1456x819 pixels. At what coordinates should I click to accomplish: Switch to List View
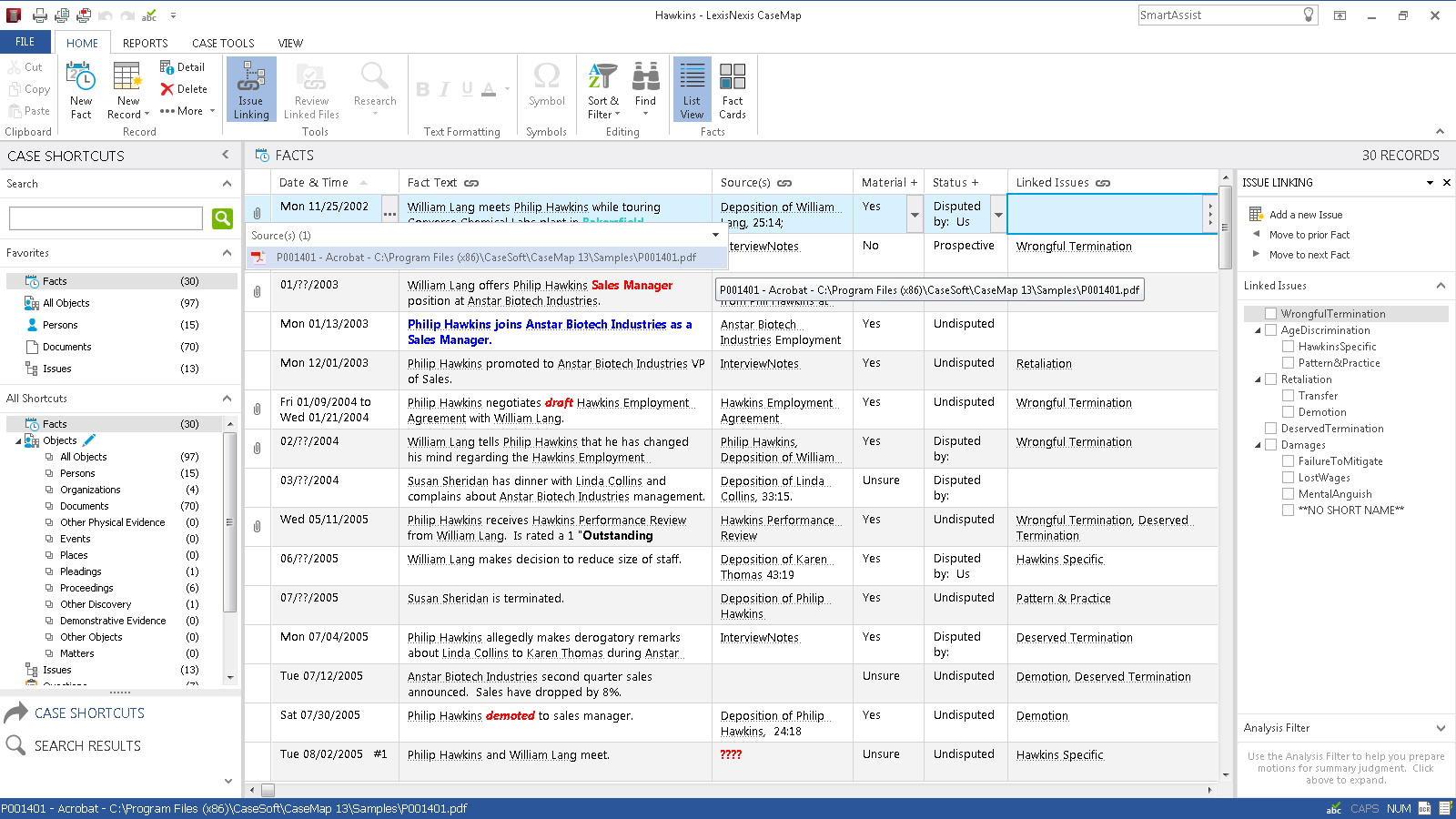point(693,89)
